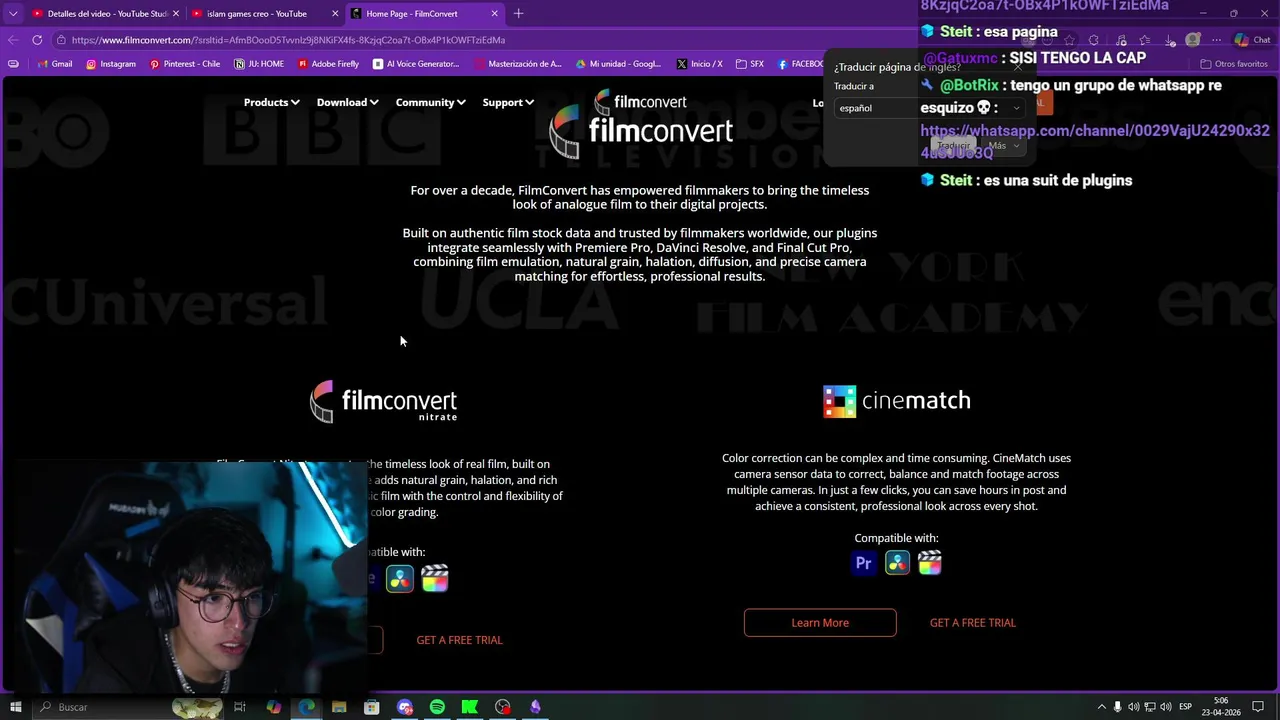Click Premiere Pro icon under CineMatch

tap(863, 563)
